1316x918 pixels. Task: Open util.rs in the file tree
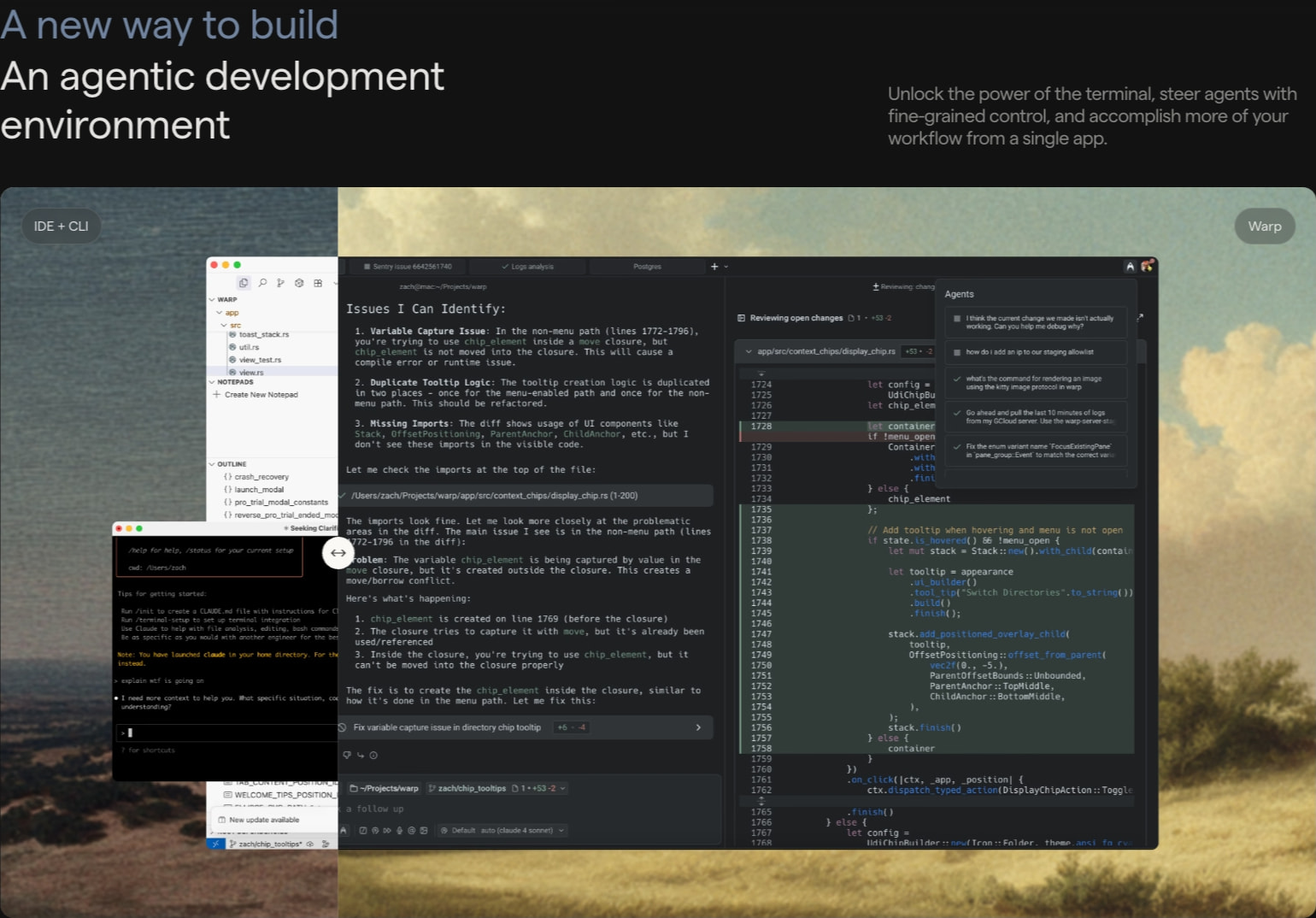tap(249, 347)
